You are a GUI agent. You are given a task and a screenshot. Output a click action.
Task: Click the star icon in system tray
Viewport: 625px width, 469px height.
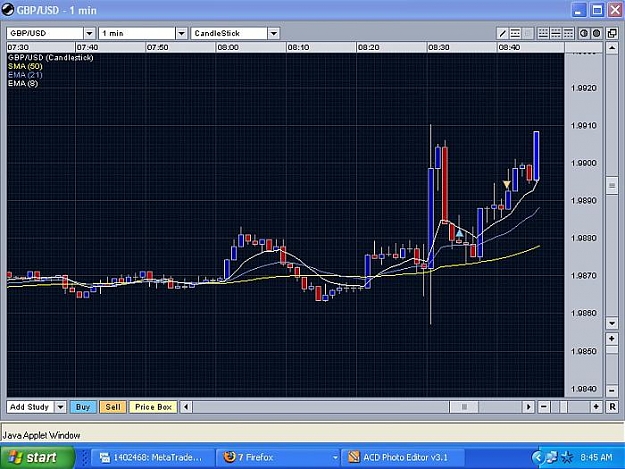click(x=567, y=457)
